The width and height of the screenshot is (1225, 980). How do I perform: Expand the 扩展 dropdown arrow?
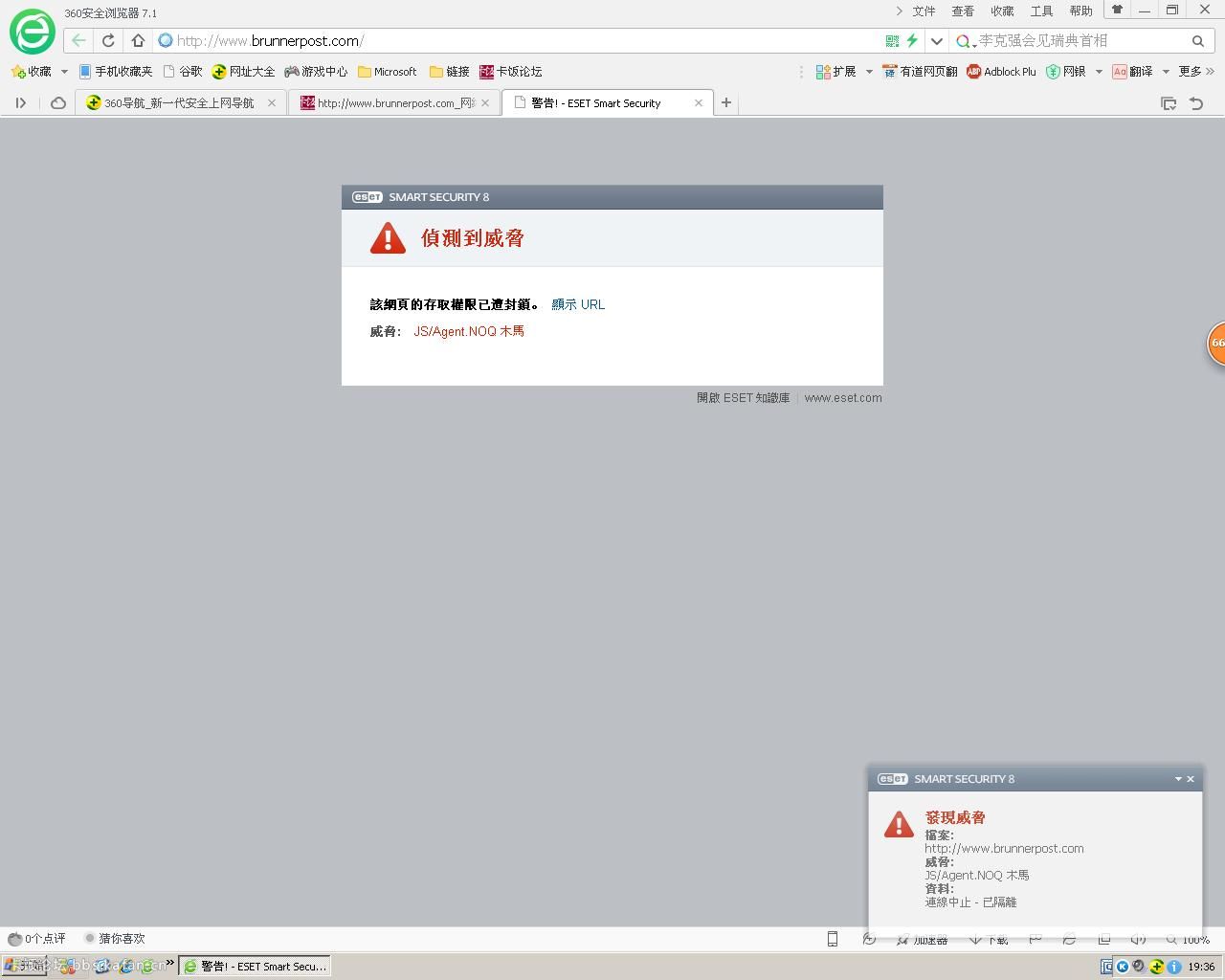pyautogui.click(x=869, y=72)
